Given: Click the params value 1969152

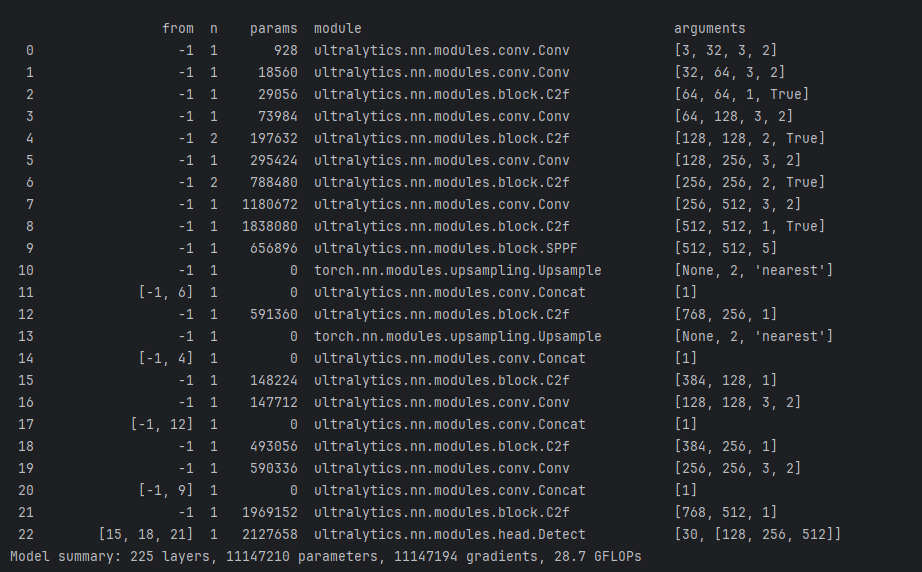Looking at the screenshot, I should [x=270, y=513].
